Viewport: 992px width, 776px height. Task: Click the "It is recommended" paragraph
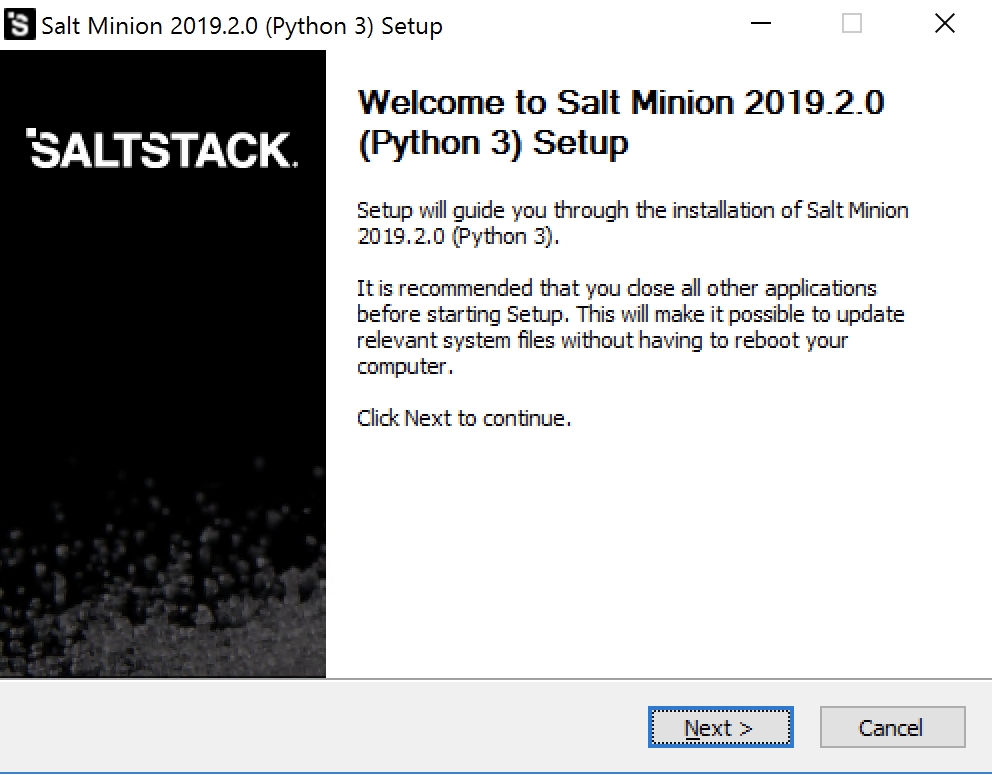[x=631, y=327]
